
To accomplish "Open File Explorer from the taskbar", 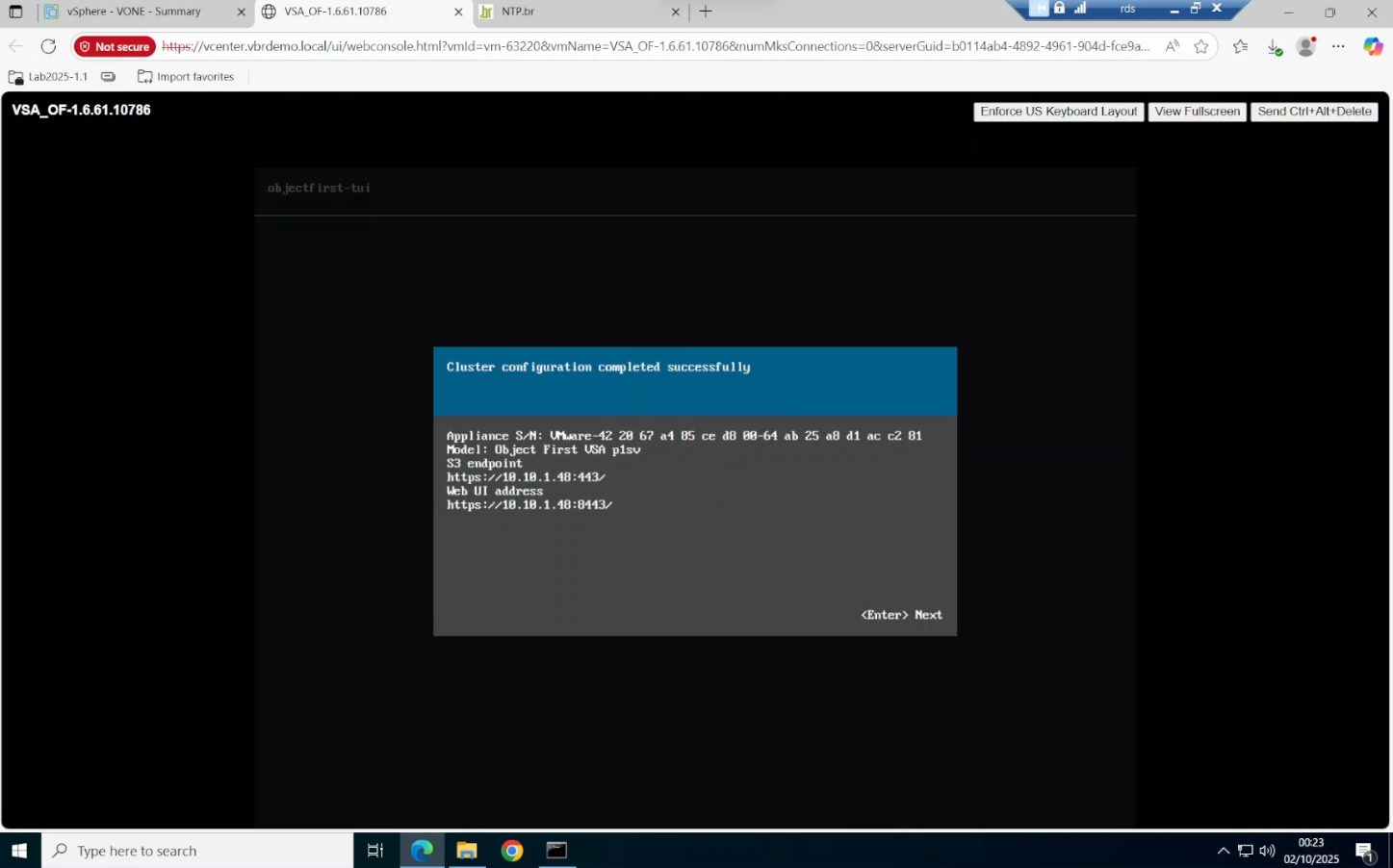I will (x=467, y=851).
